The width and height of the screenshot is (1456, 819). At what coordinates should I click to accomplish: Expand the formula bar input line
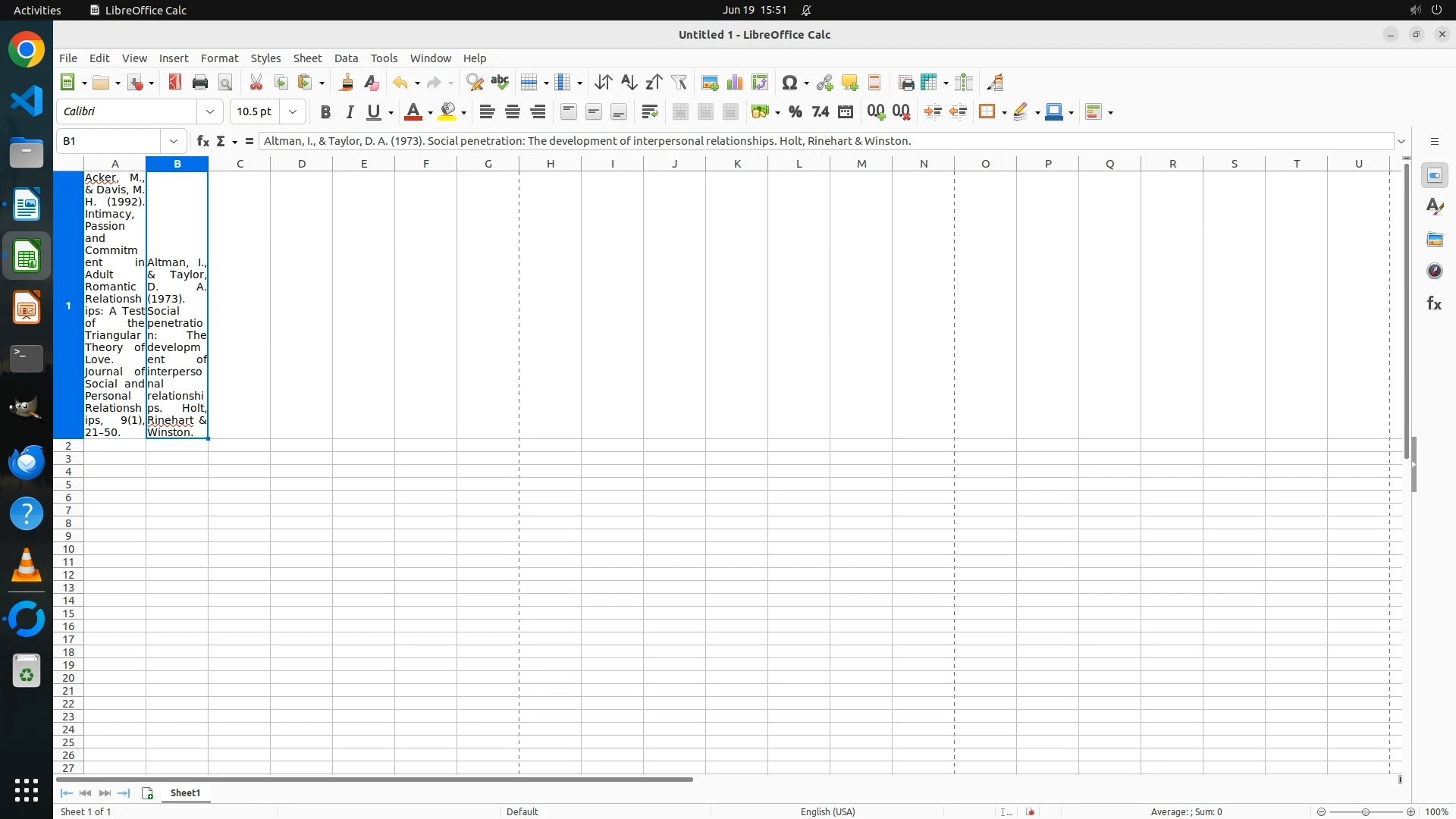(x=1401, y=141)
